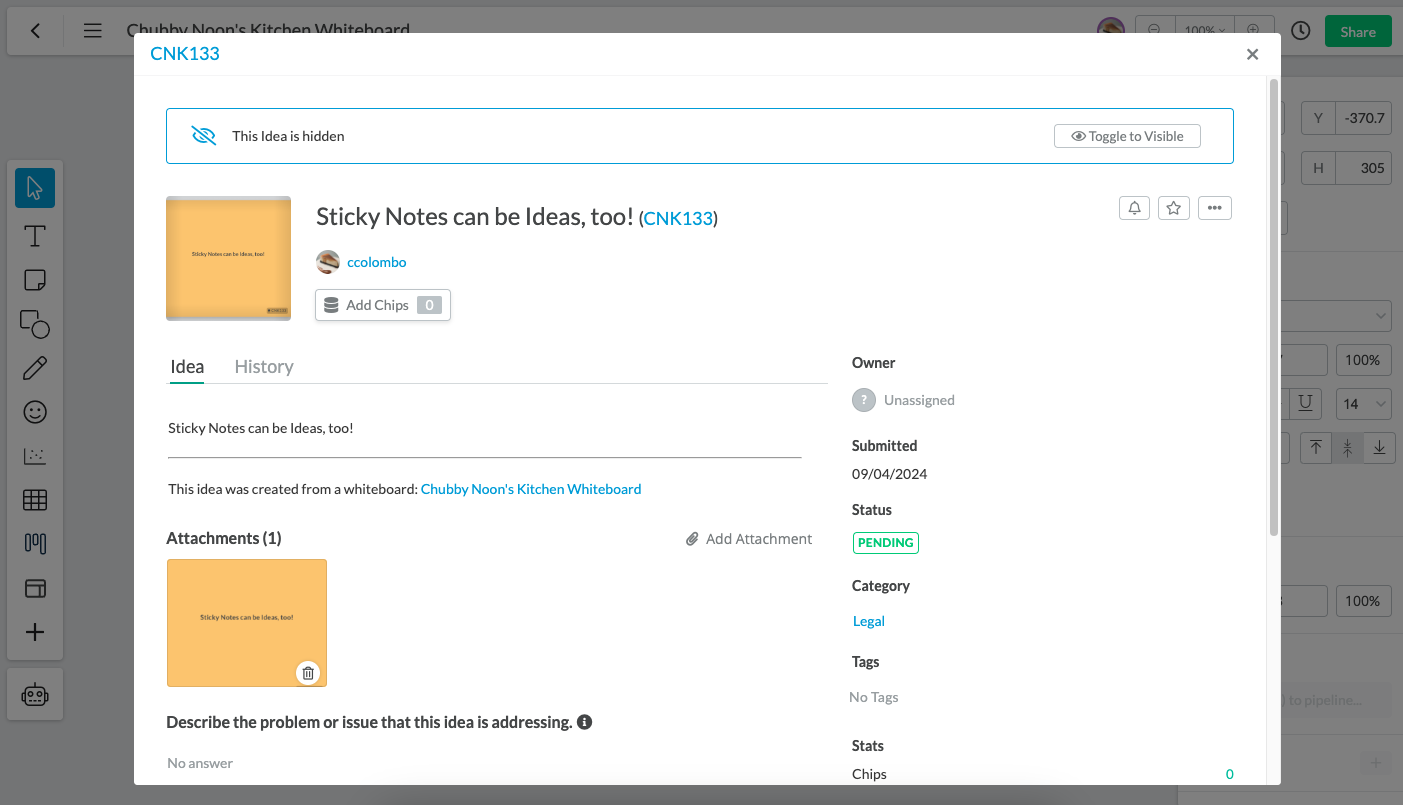Switch to the History tab
Screen dimensions: 1403x805
coord(264,366)
